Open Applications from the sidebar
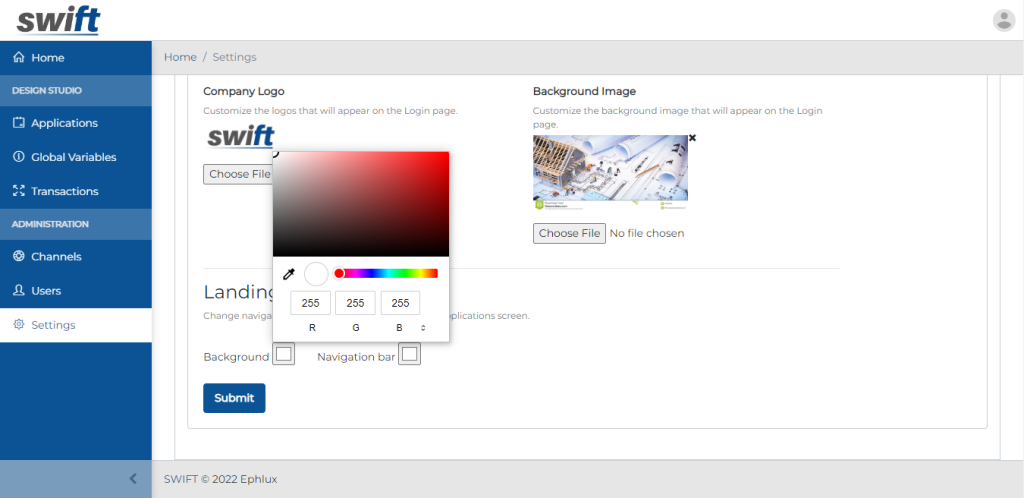The height and width of the screenshot is (498, 1024). (64, 123)
